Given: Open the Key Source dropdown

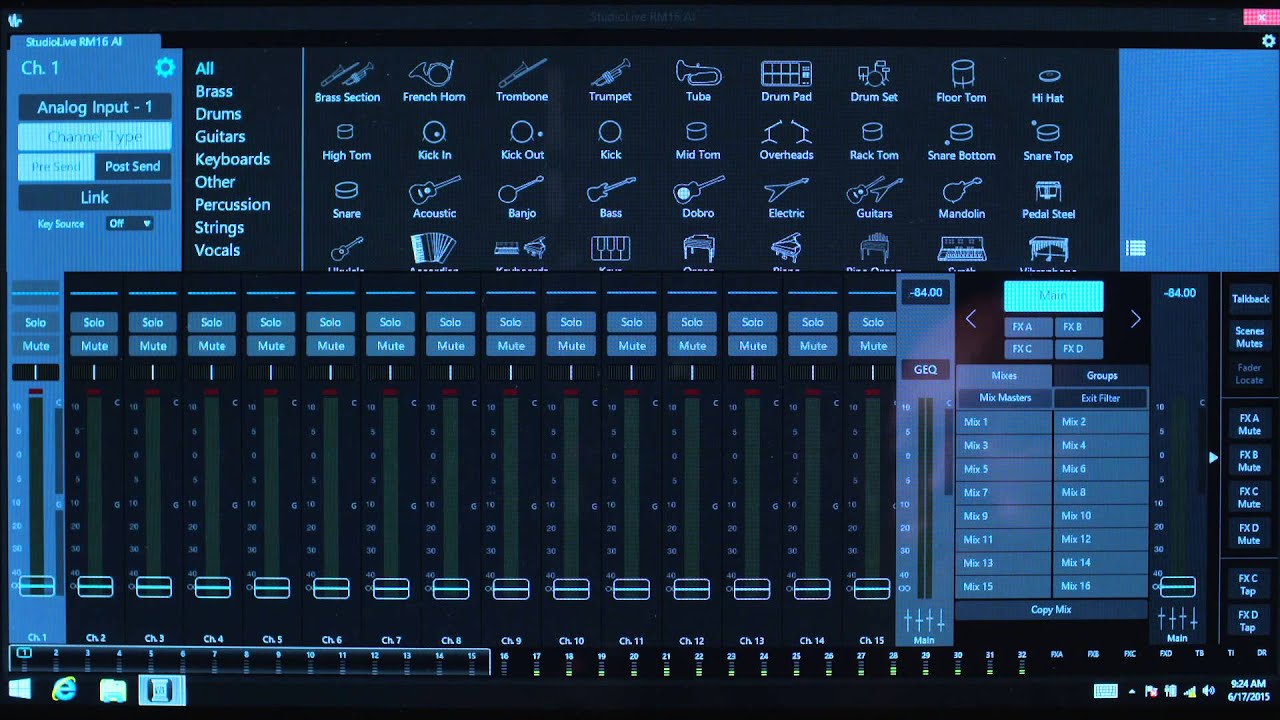Looking at the screenshot, I should click(130, 224).
